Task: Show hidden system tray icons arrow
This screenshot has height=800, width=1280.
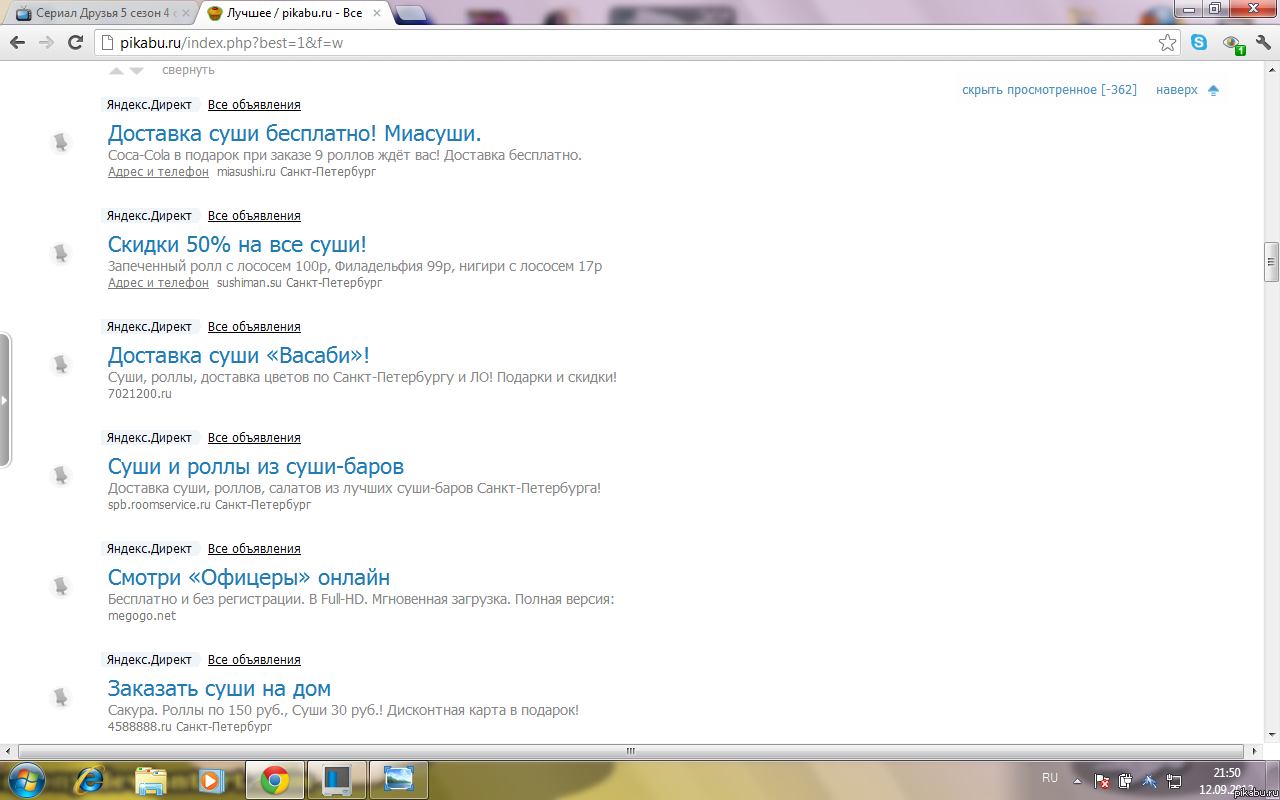Action: tap(1076, 780)
